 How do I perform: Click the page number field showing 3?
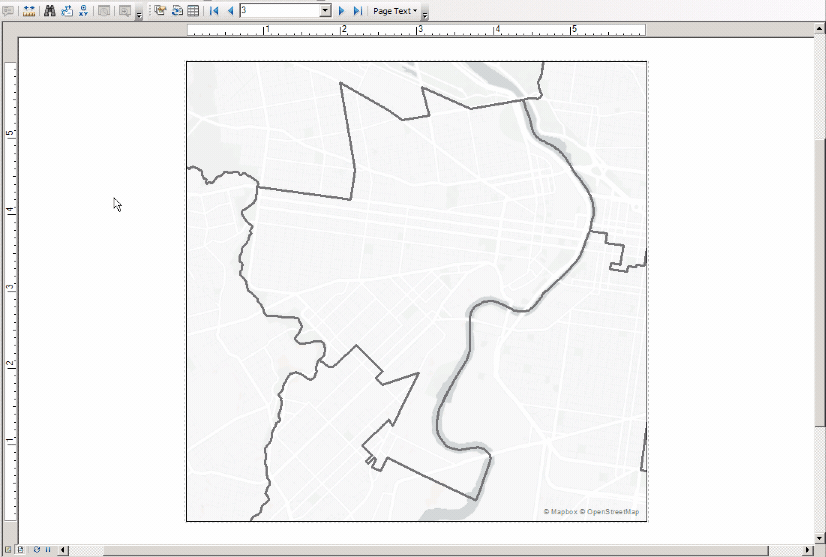click(x=278, y=11)
